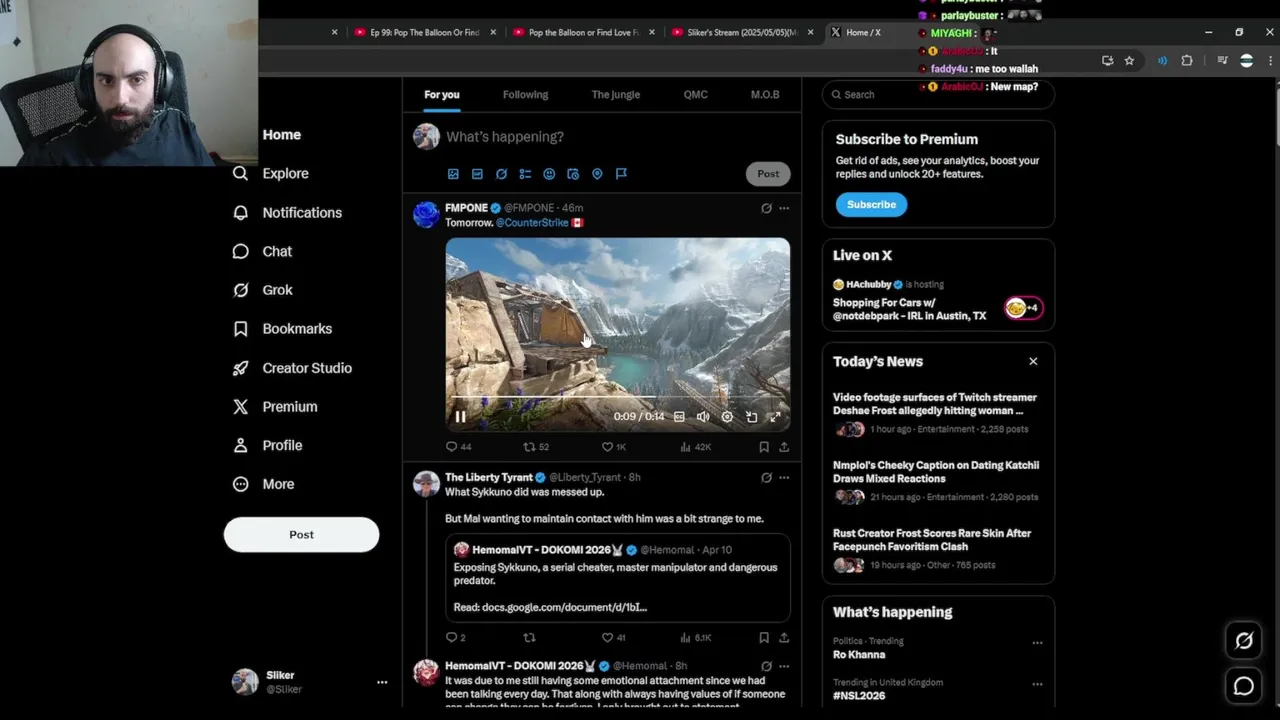Click the Grok enhance icon in the composer

501,174
